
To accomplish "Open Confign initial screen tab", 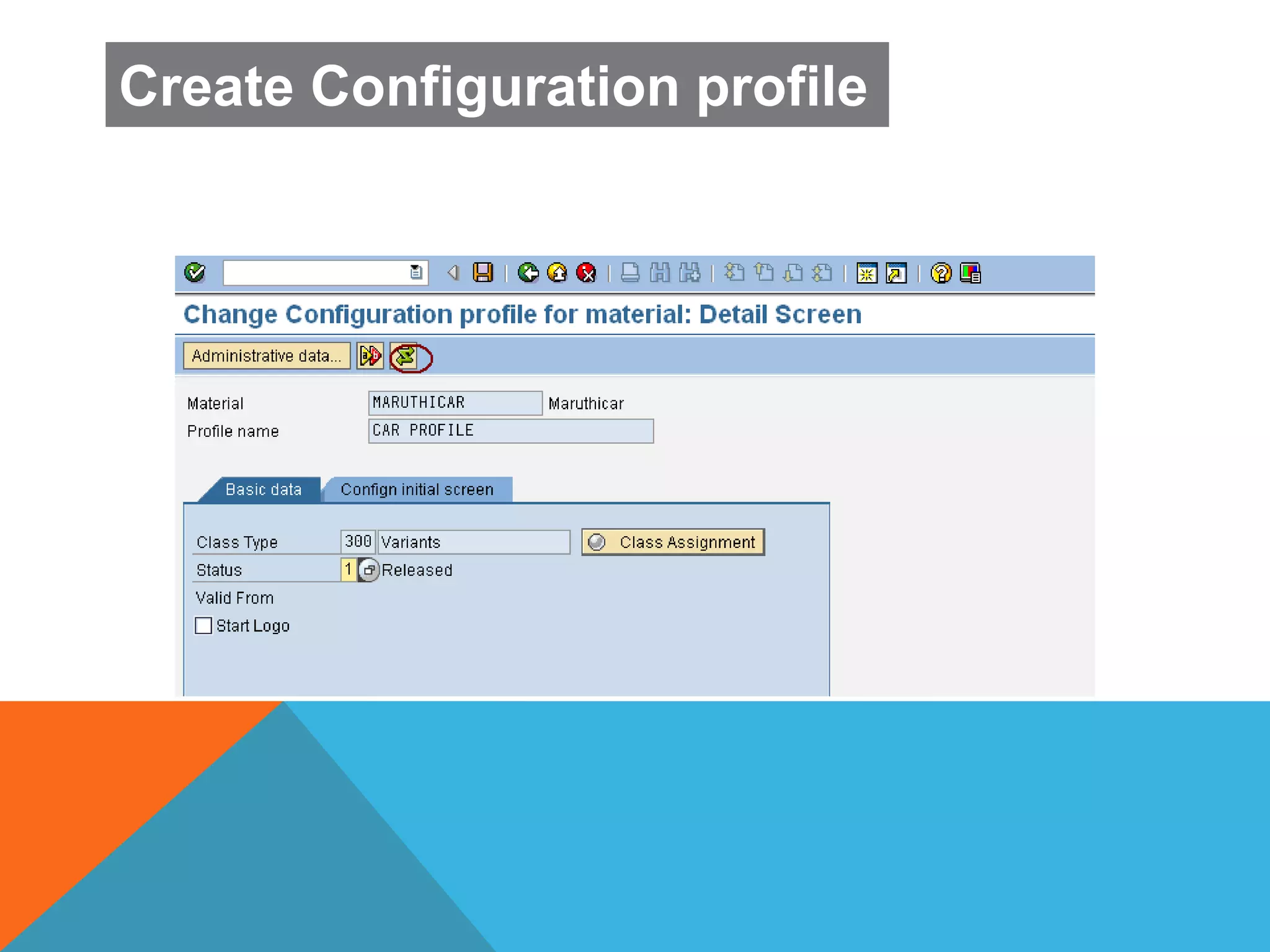I will pos(417,490).
